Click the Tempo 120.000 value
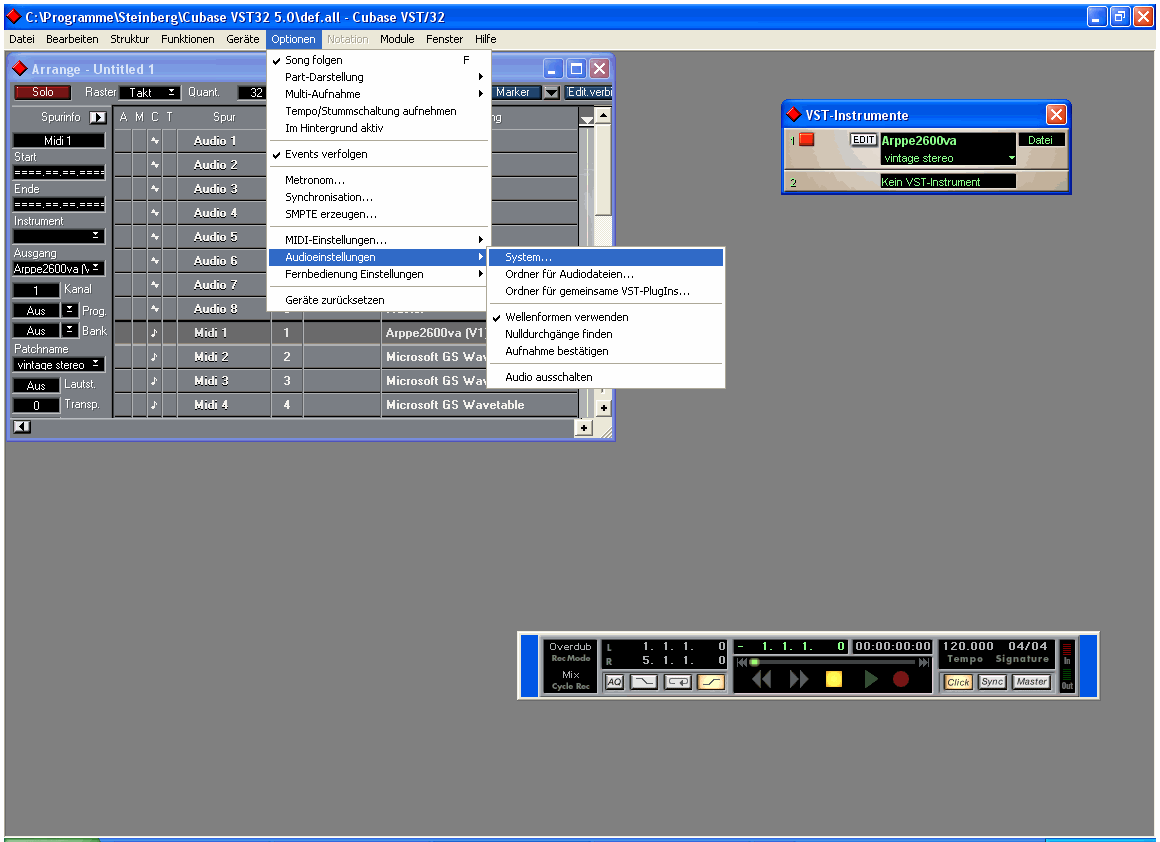Screen dimensions: 1160x842 [968, 646]
